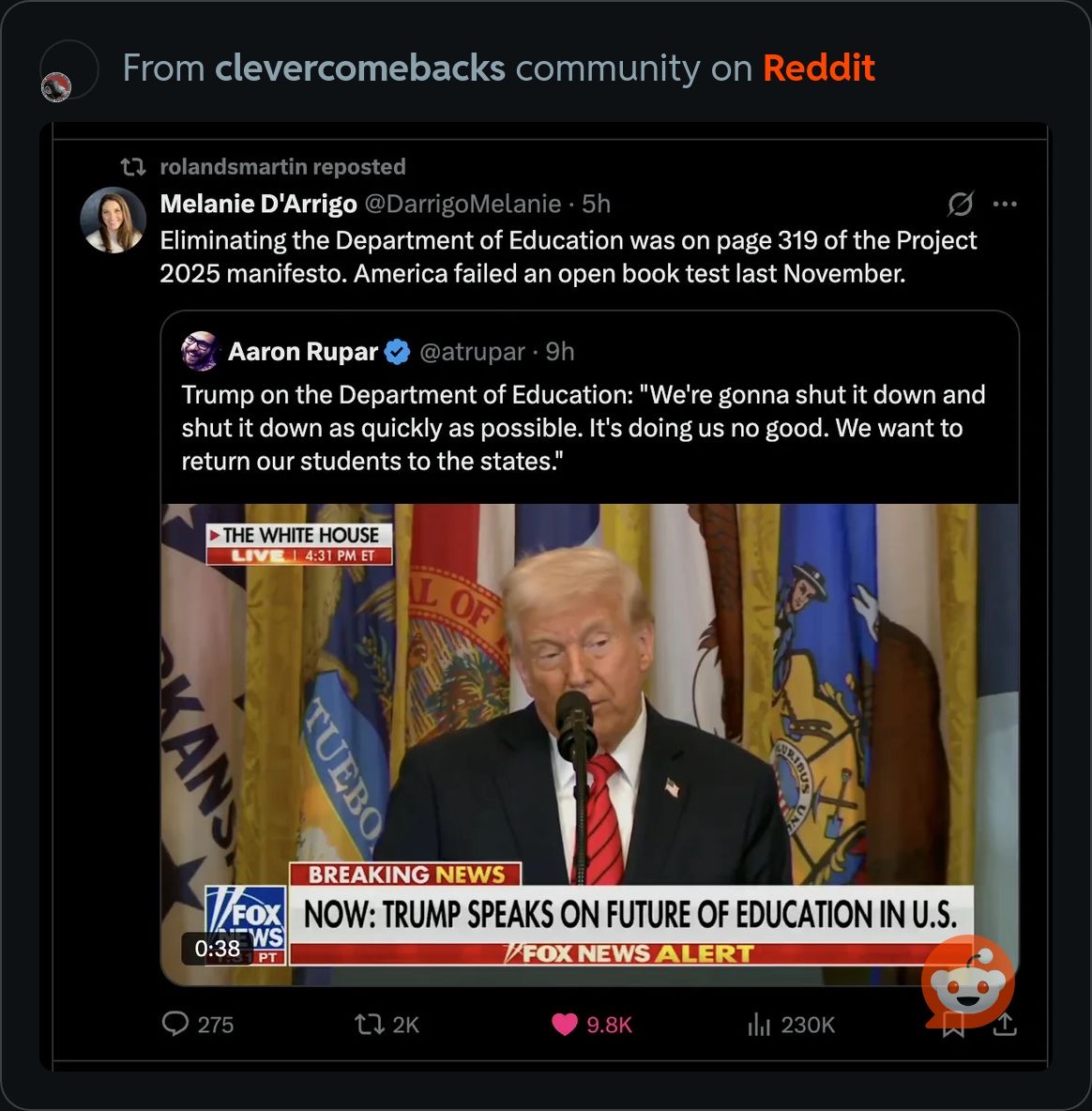Image resolution: width=1092 pixels, height=1111 pixels.
Task: Open Aaron Rupar's small avatar
Action: click(200, 351)
